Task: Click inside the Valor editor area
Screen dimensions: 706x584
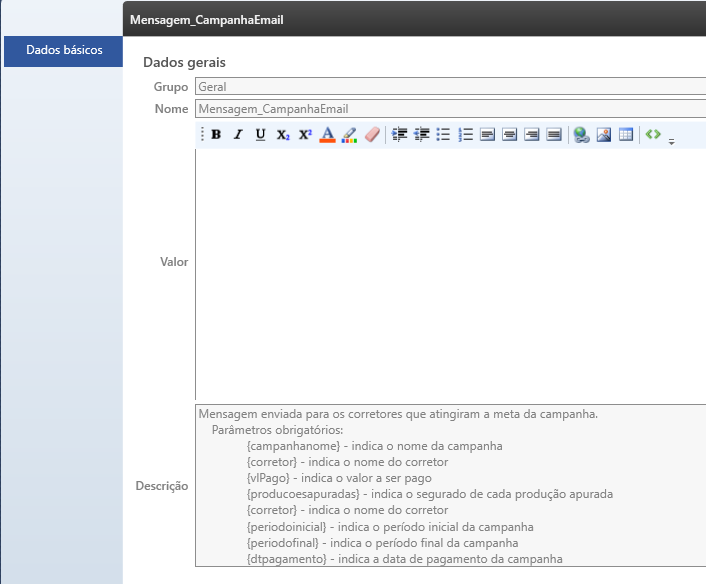Action: 450,274
